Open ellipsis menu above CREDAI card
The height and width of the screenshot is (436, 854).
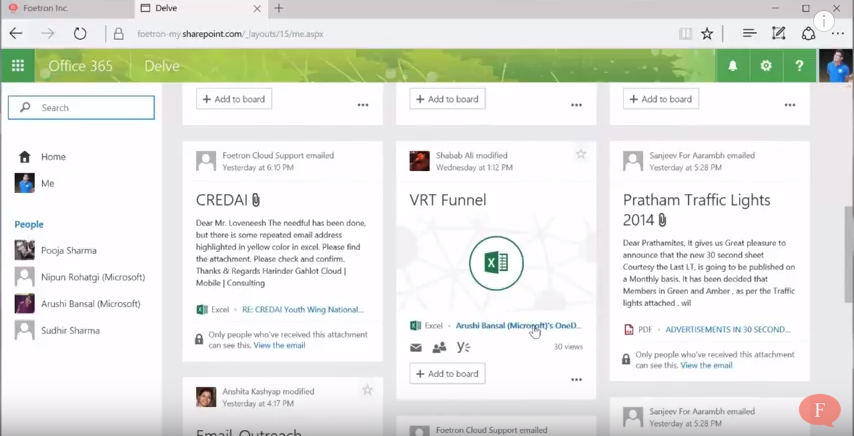pyautogui.click(x=363, y=105)
